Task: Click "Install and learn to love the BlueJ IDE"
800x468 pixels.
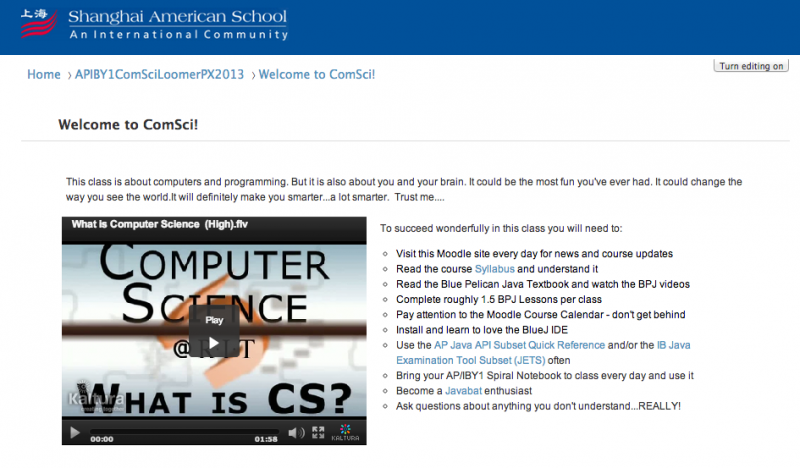Action: [x=482, y=330]
